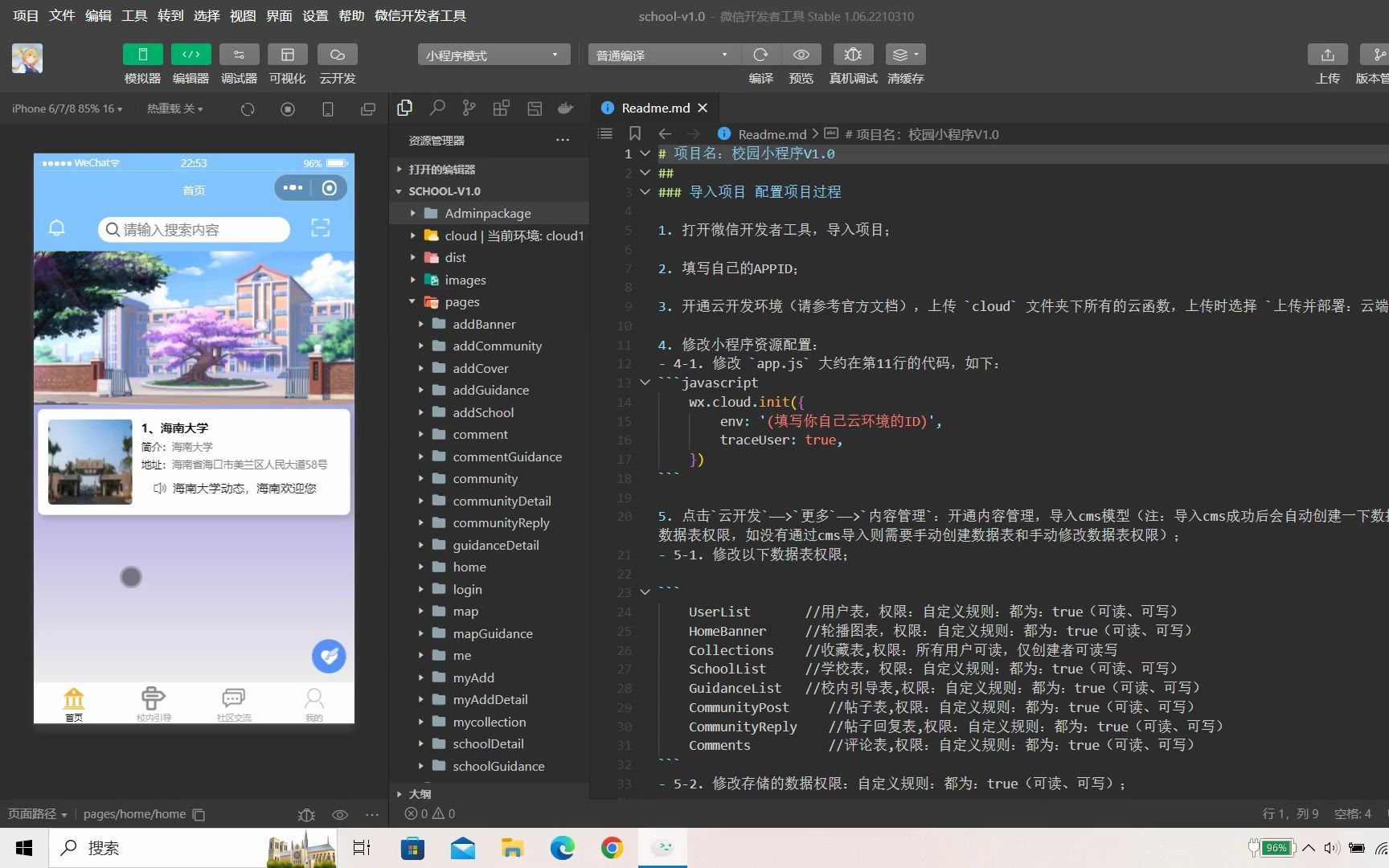The width and height of the screenshot is (1389, 868).
Task: Open the Clear Cache (清缓存) menu
Action: pos(905,55)
